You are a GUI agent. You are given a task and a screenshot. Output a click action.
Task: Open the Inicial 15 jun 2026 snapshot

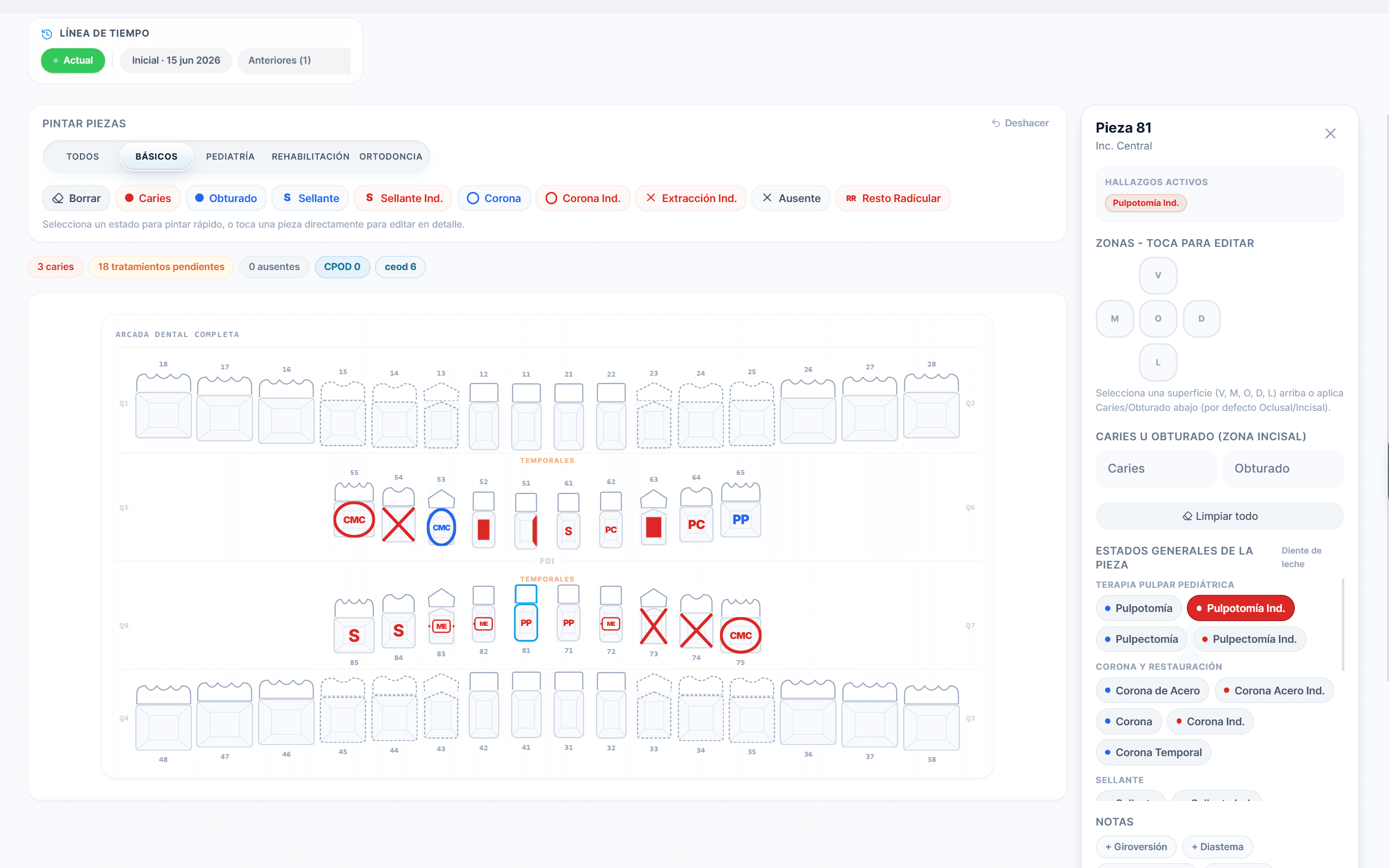176,60
